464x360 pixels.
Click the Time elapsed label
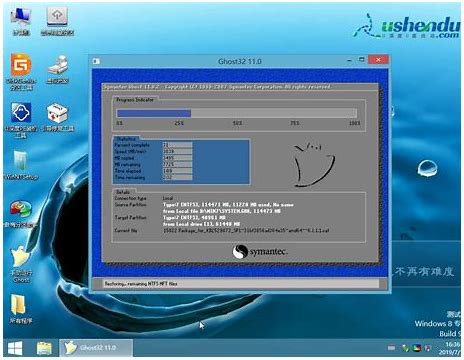point(128,171)
